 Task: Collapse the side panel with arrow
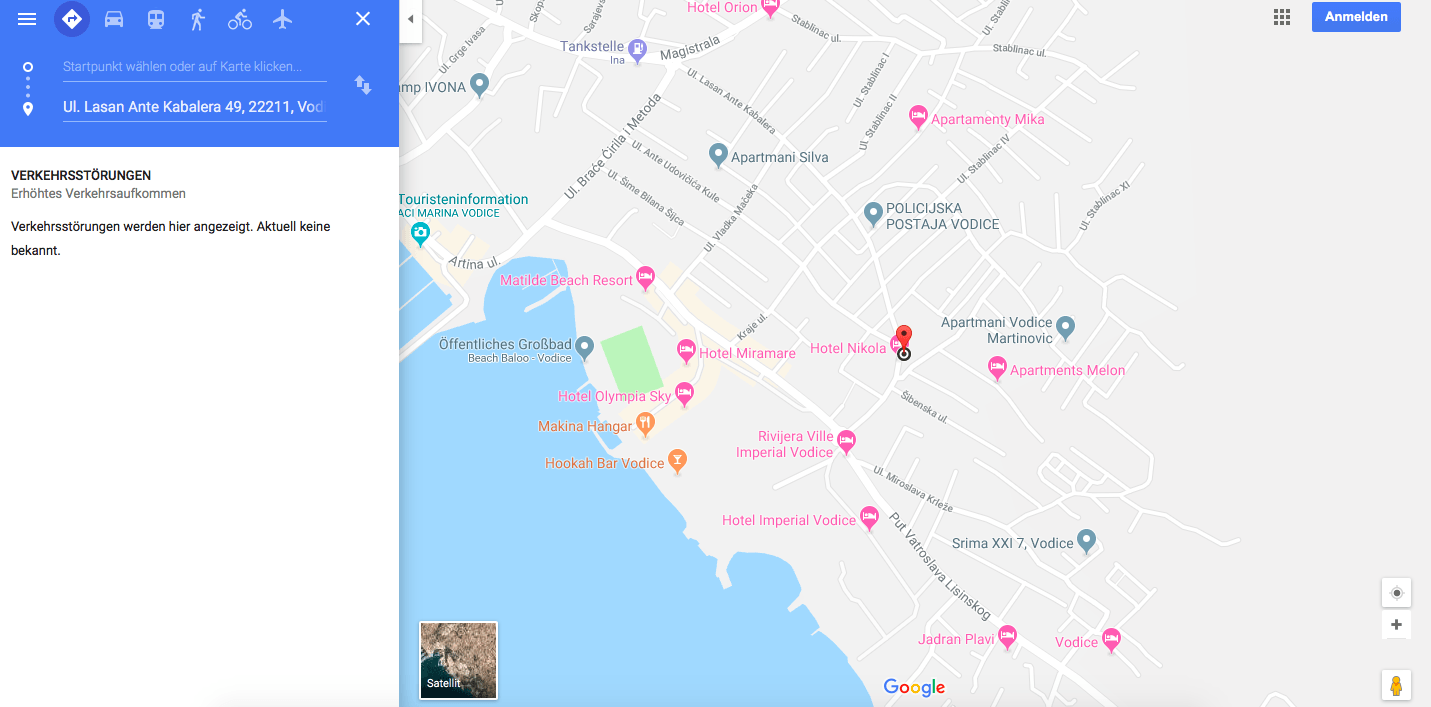point(410,19)
